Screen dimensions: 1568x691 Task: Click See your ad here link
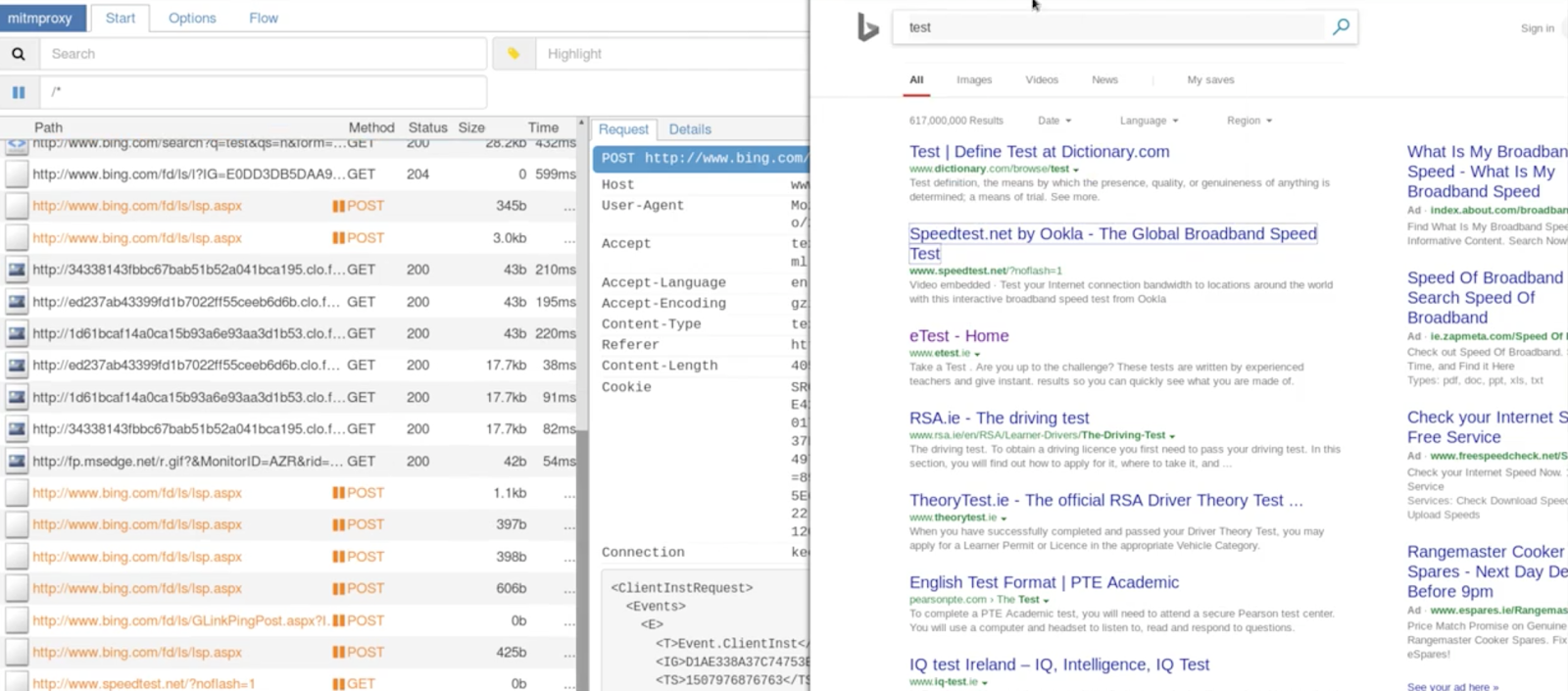coord(1452,686)
